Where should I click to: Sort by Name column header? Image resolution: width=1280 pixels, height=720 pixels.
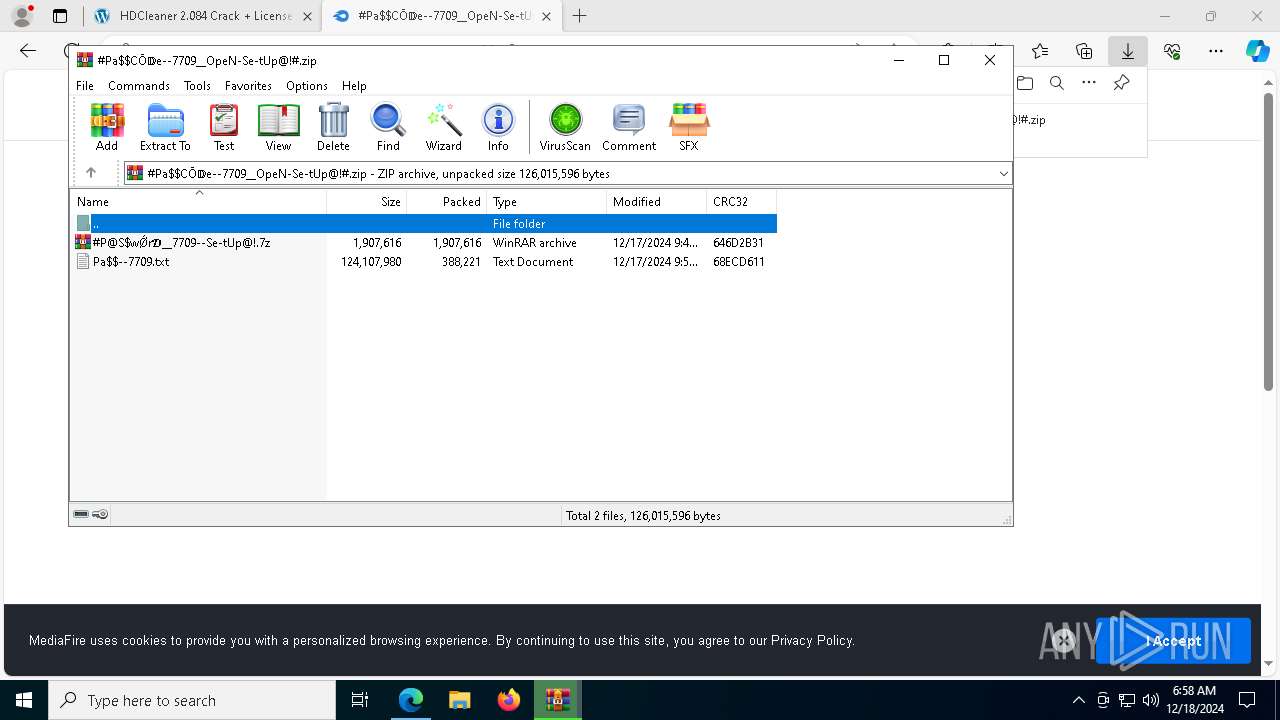point(198,202)
